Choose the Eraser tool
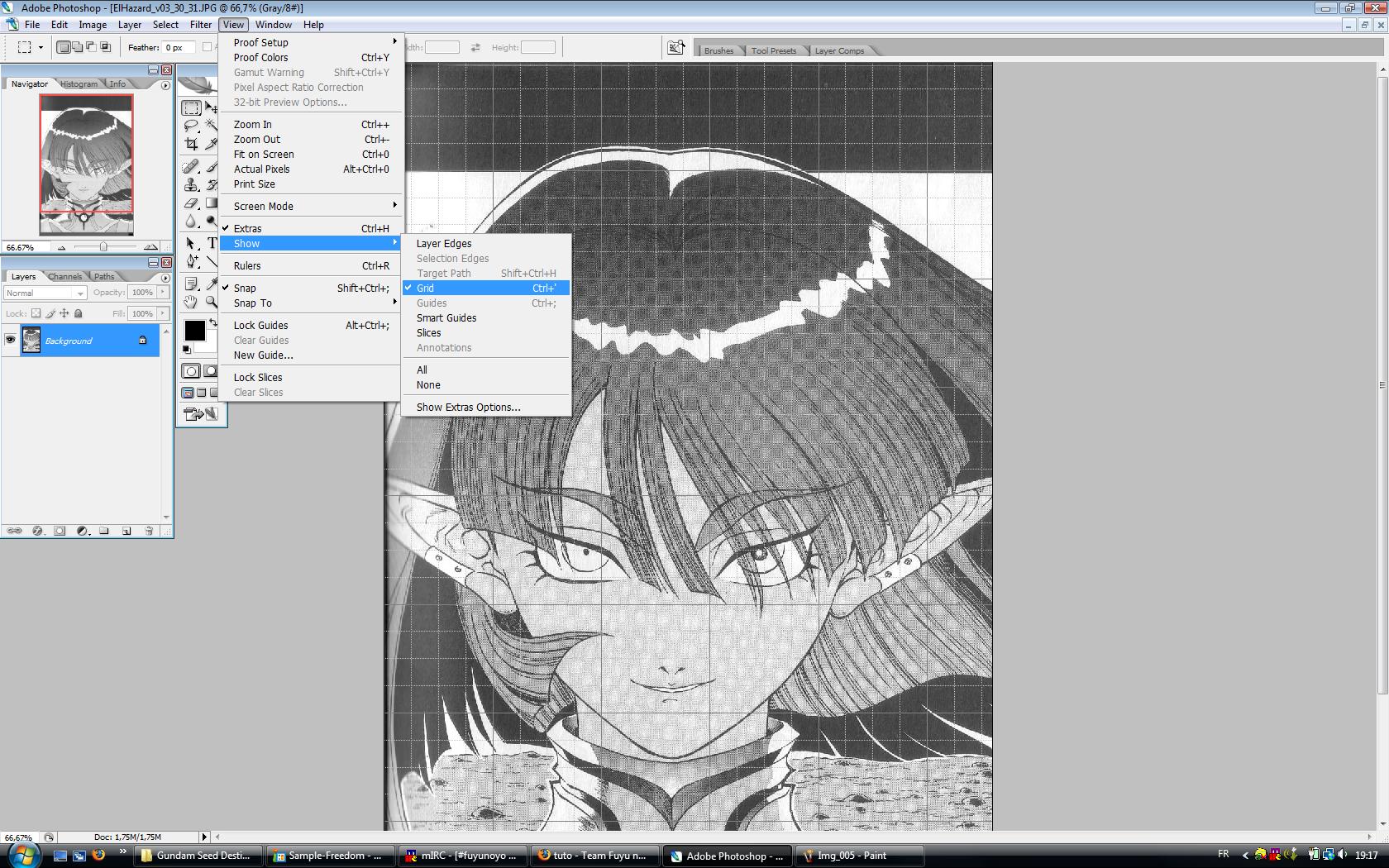 [191, 203]
